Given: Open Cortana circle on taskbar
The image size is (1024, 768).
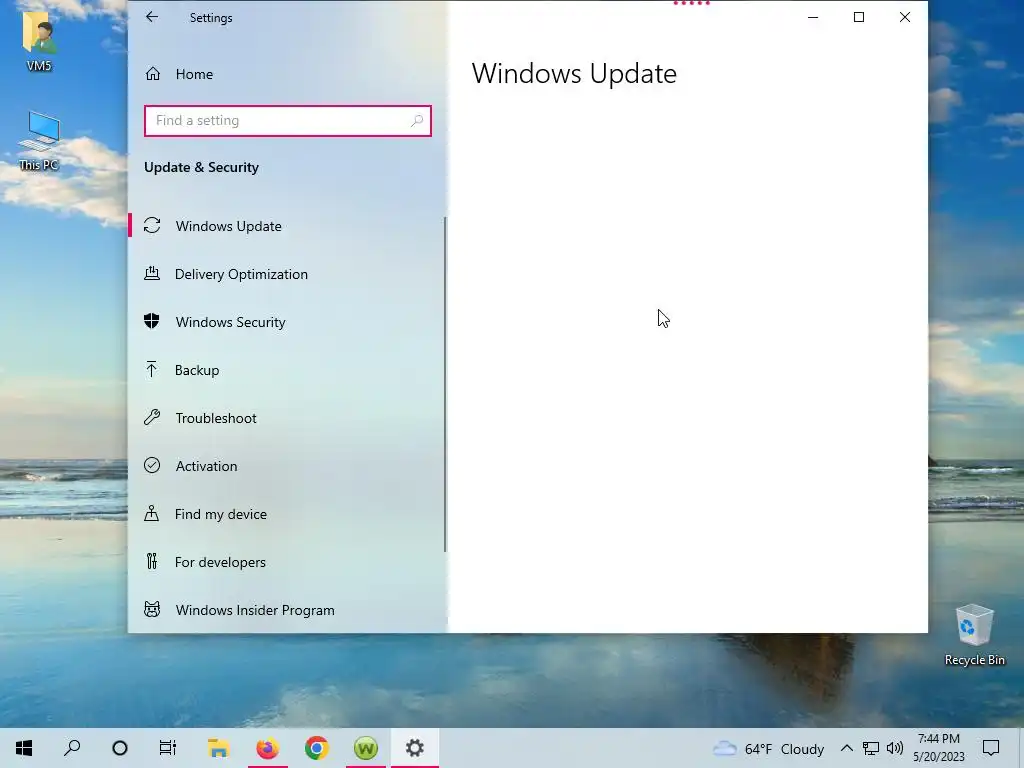Looking at the screenshot, I should 120,748.
